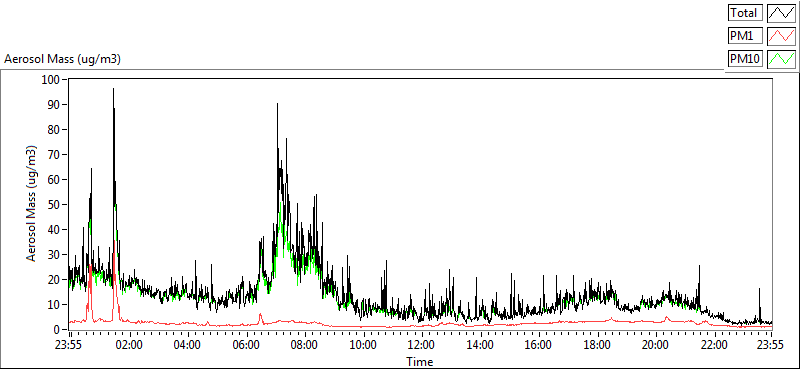Select the 0 y-axis minimum value
Image resolution: width=800 pixels, height=369 pixels.
[58, 330]
